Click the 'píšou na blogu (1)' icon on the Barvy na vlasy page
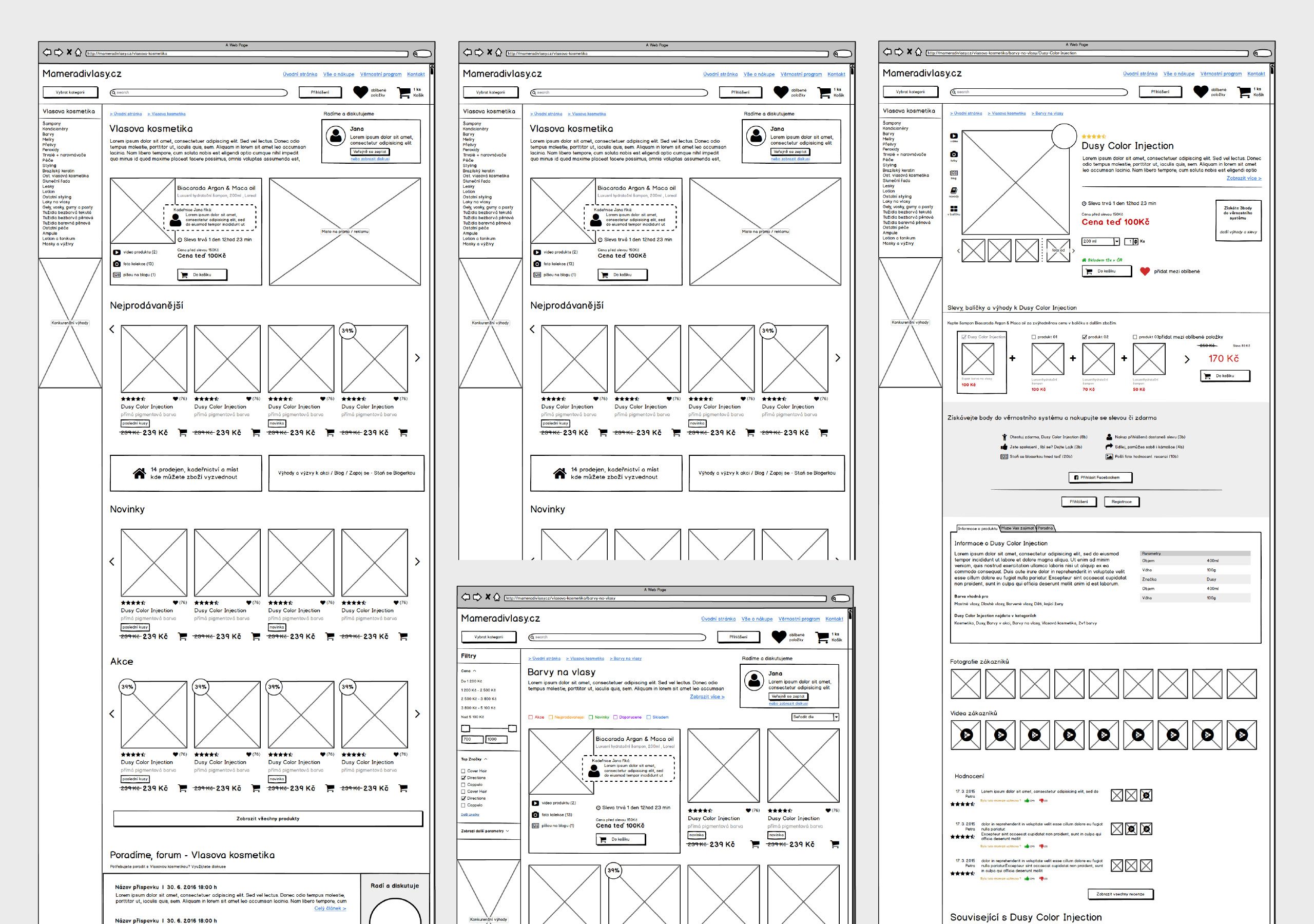Screen dimensions: 1314x924 pyautogui.click(x=535, y=825)
